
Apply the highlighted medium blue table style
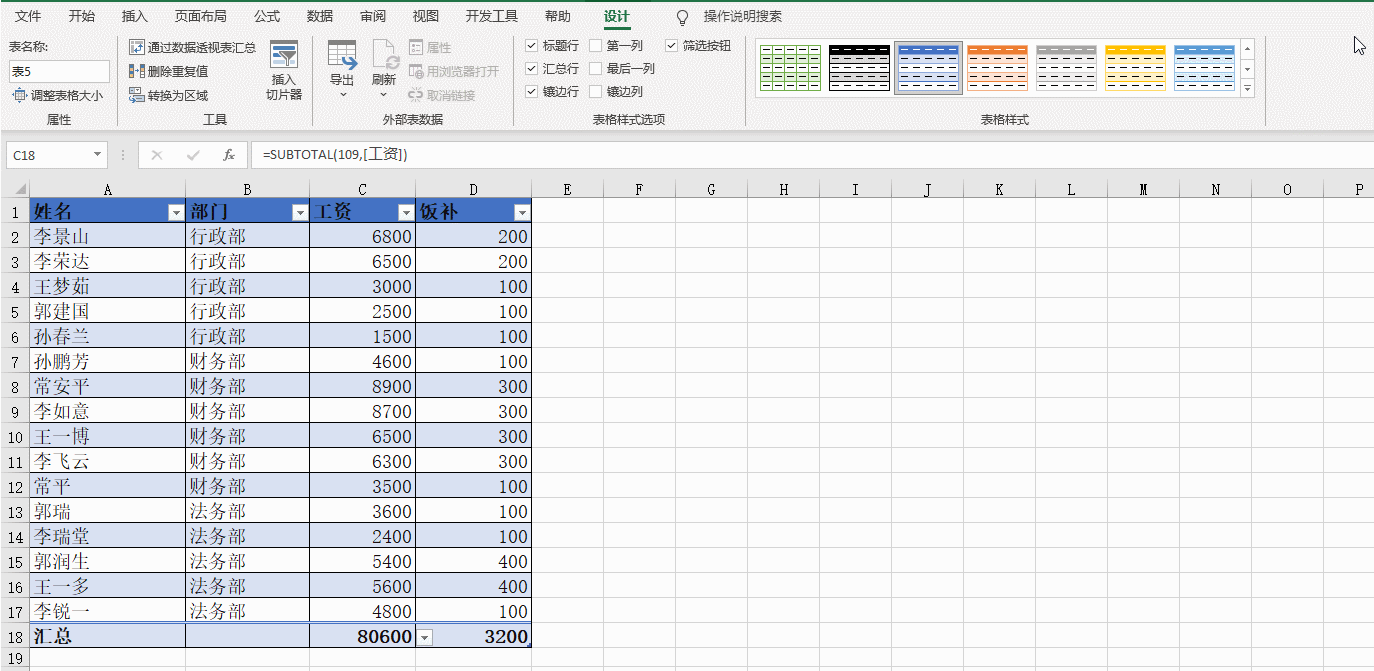click(928, 68)
